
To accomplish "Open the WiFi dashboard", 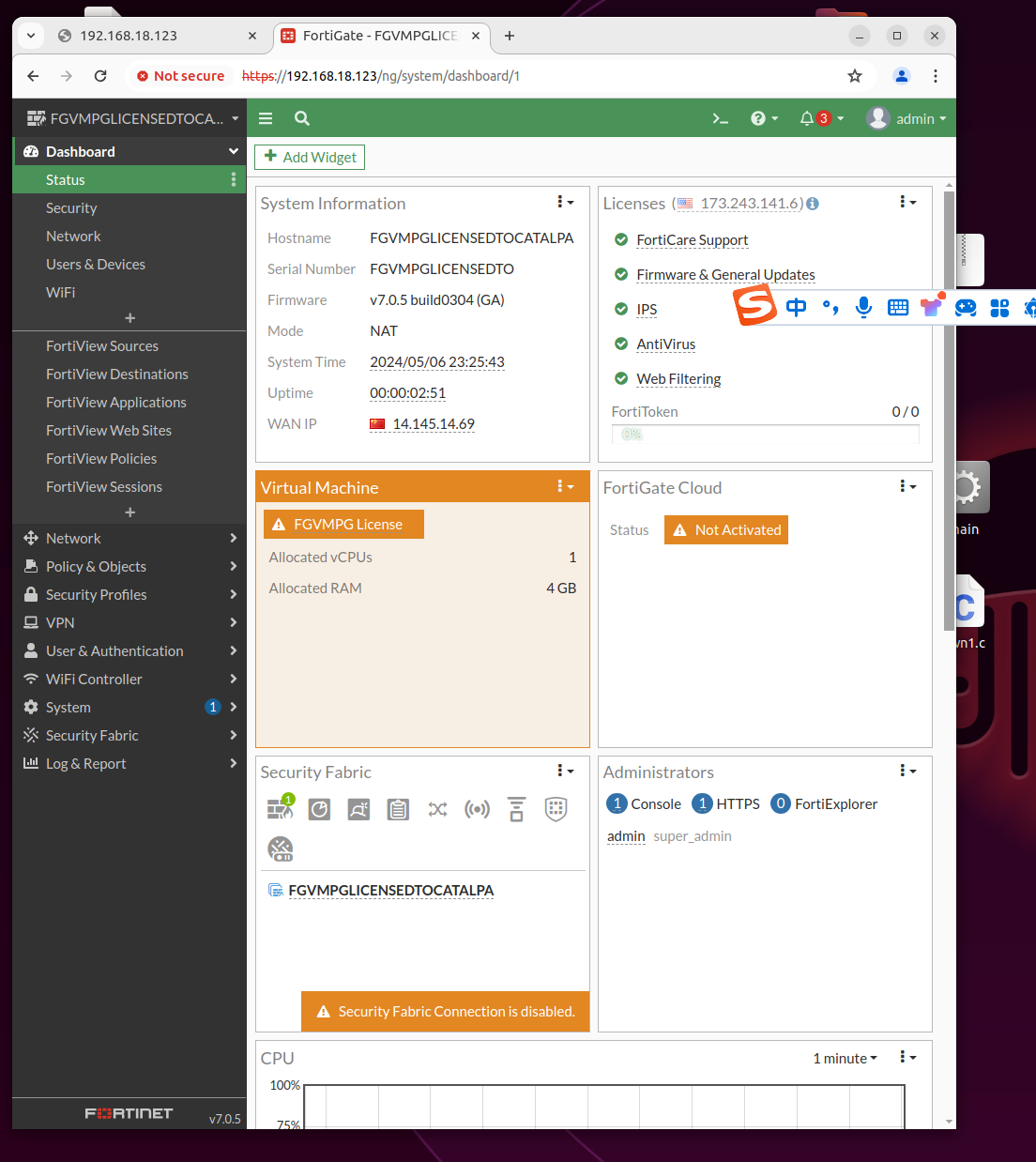I will pos(61,292).
